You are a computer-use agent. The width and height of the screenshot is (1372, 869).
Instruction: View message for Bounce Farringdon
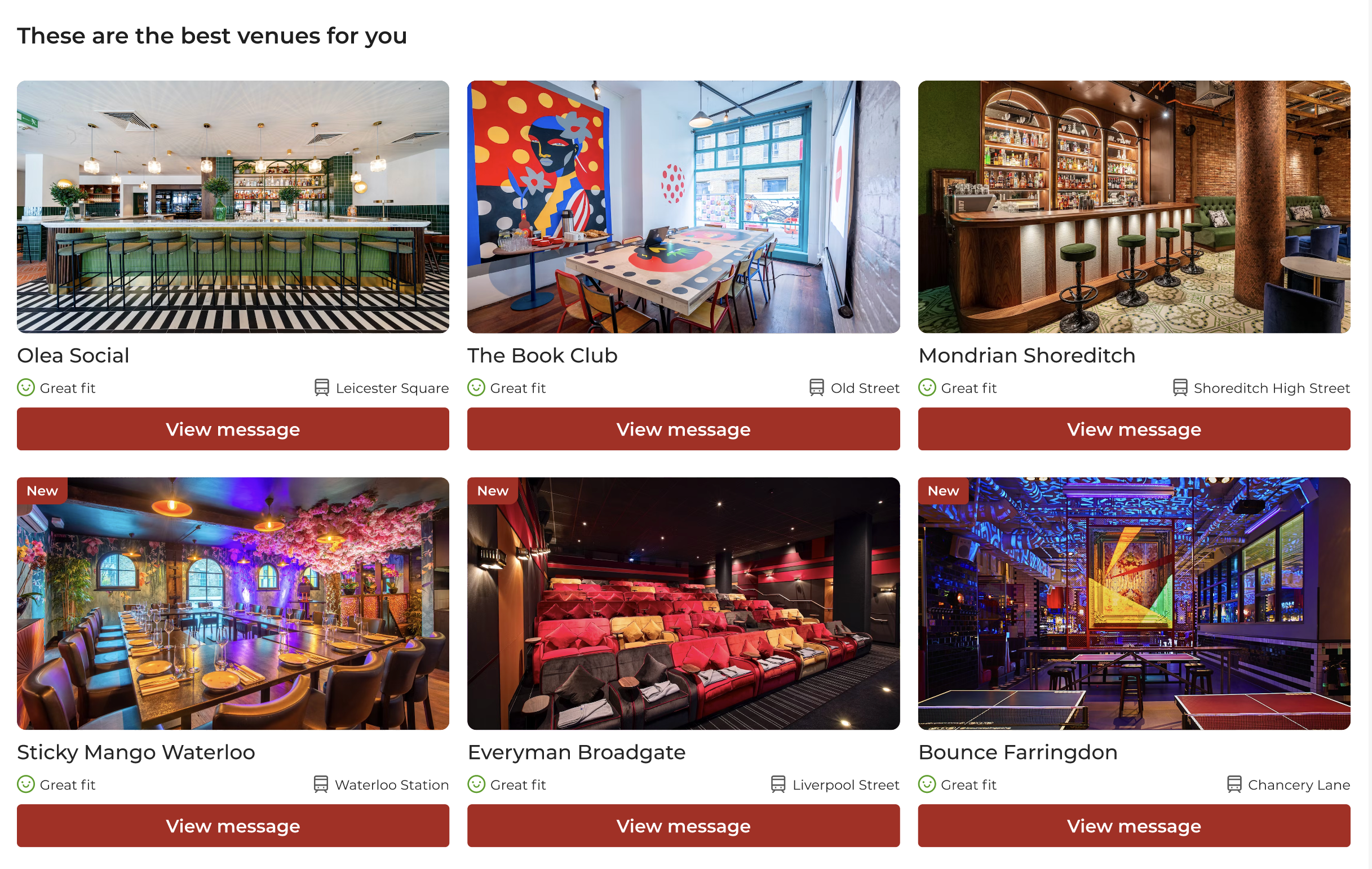pos(1134,826)
